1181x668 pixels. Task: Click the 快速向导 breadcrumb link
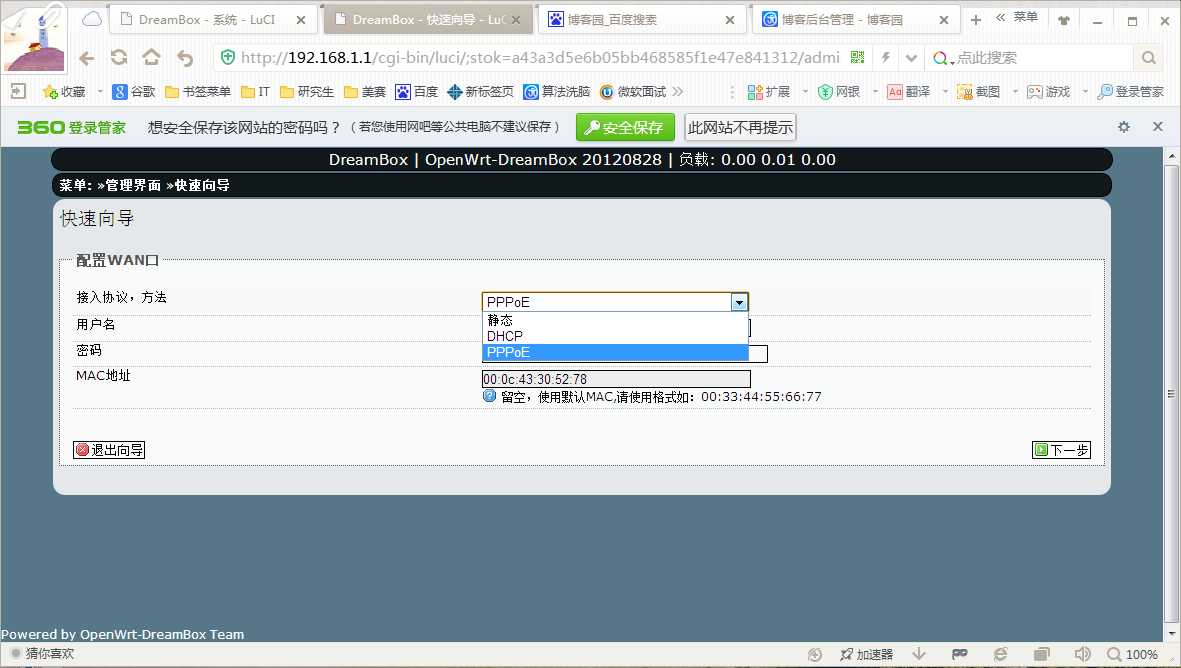point(202,185)
